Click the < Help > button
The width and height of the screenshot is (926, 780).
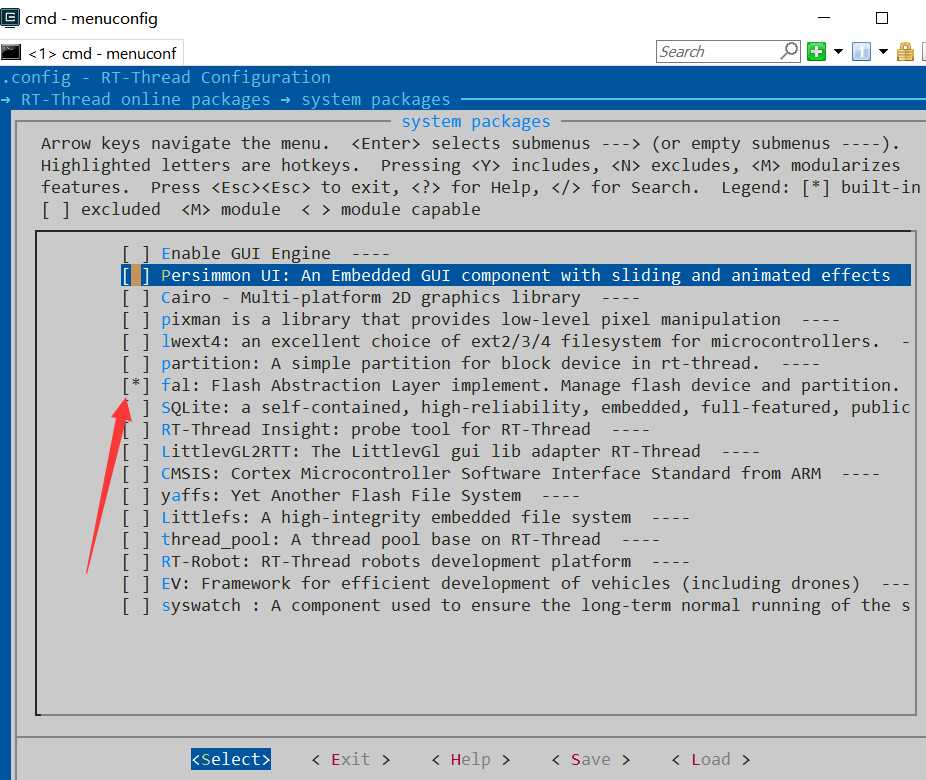click(471, 759)
